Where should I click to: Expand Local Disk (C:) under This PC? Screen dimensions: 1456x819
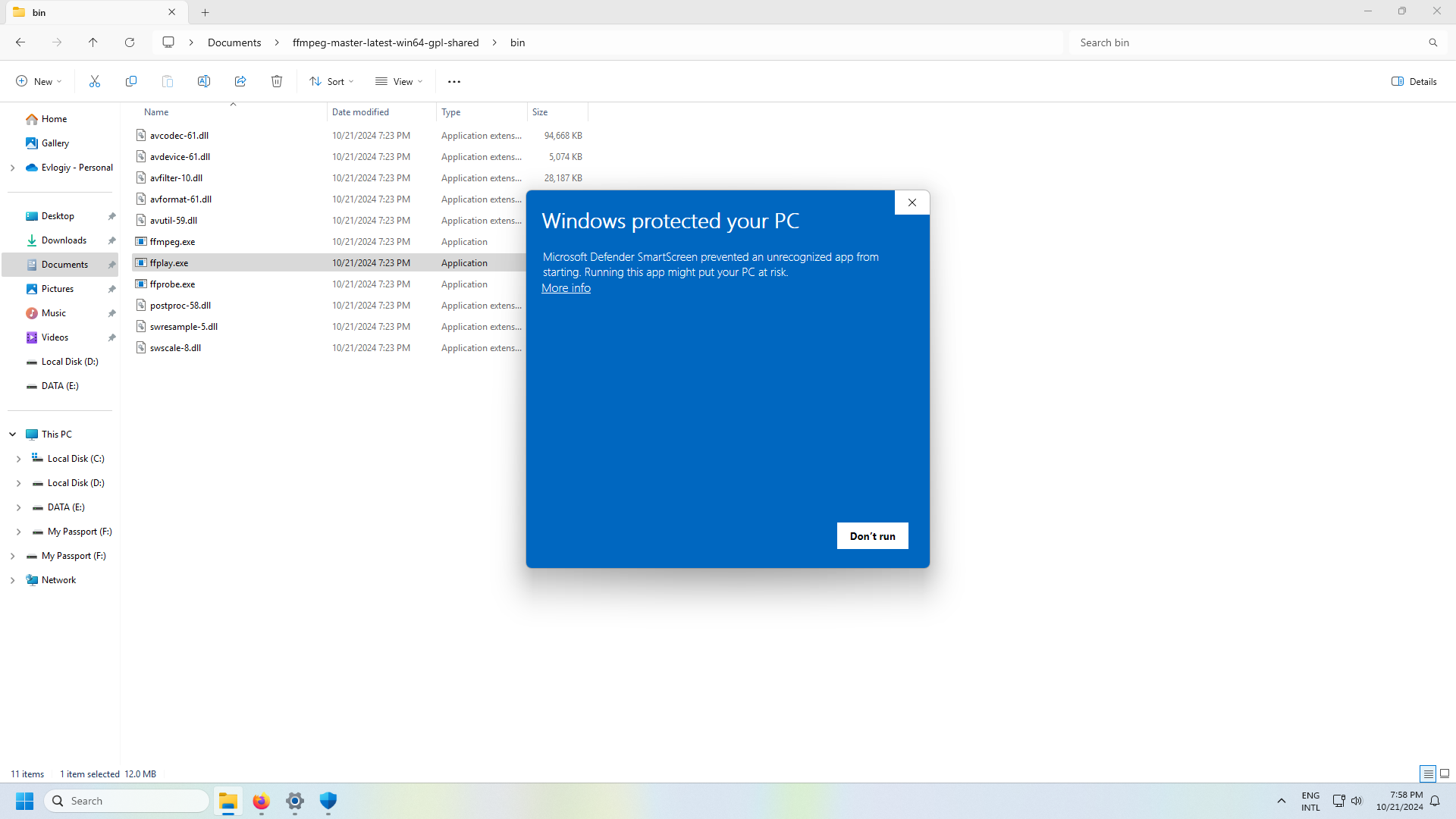pos(18,459)
